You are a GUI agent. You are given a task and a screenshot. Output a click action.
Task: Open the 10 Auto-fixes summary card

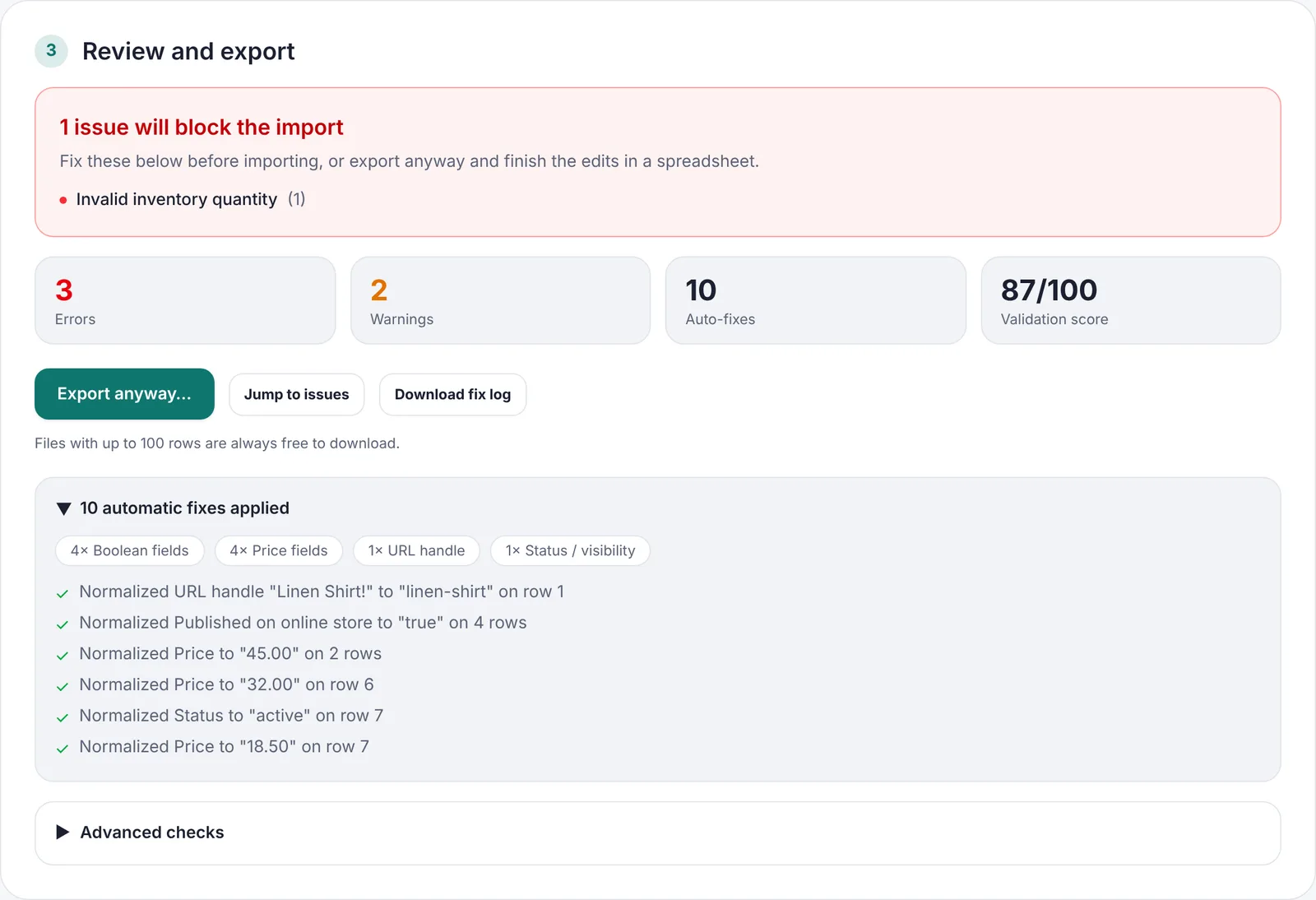(815, 300)
